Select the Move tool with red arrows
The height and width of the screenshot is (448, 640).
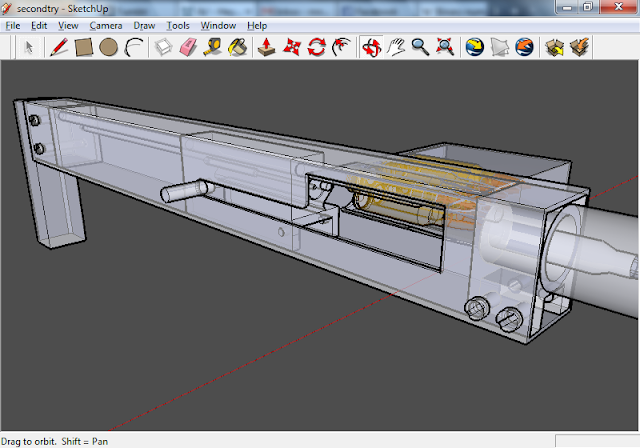pos(292,47)
